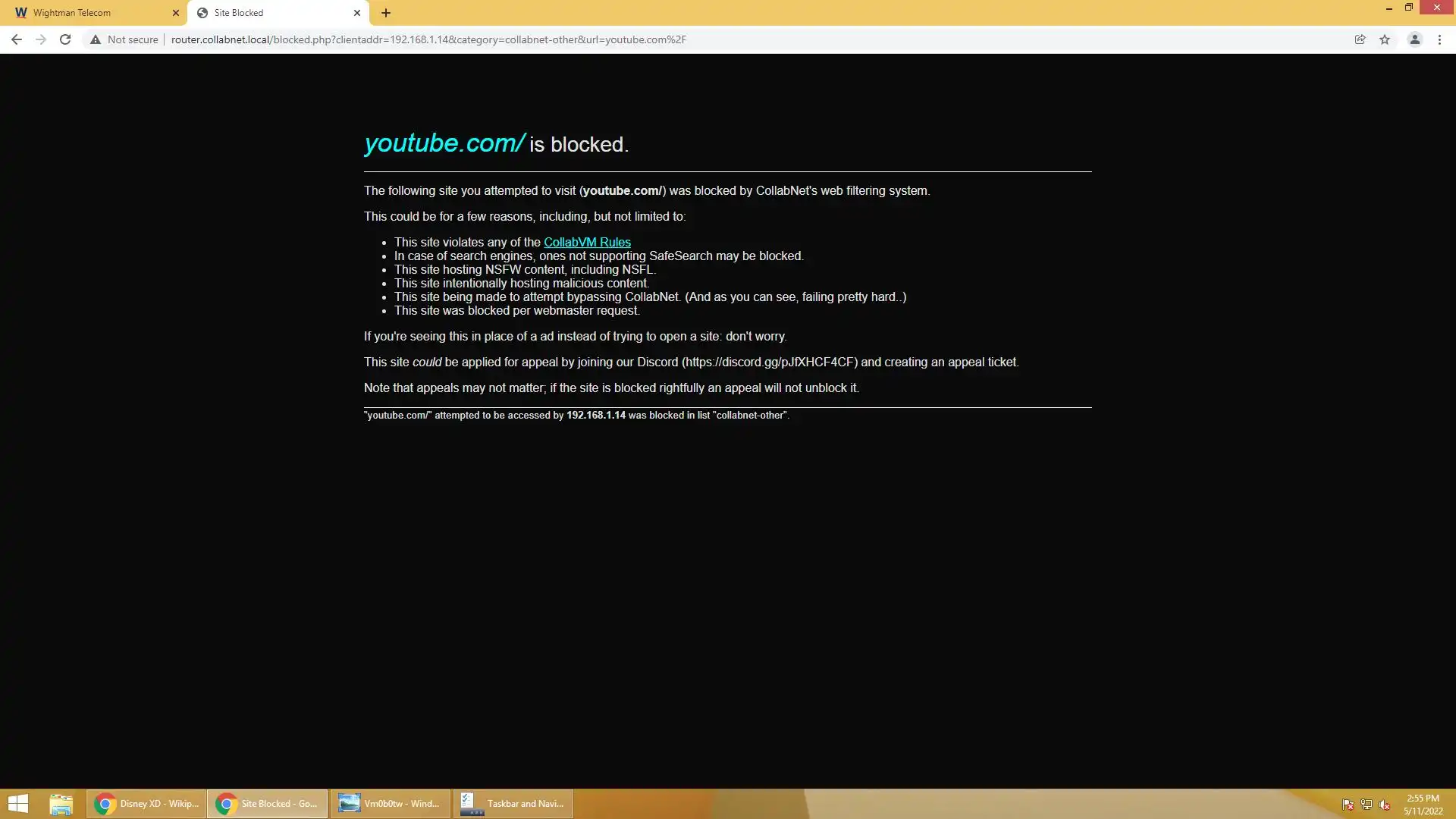This screenshot has width=1456, height=819.
Task: Open the CollabVM Rules link
Action: (x=587, y=243)
